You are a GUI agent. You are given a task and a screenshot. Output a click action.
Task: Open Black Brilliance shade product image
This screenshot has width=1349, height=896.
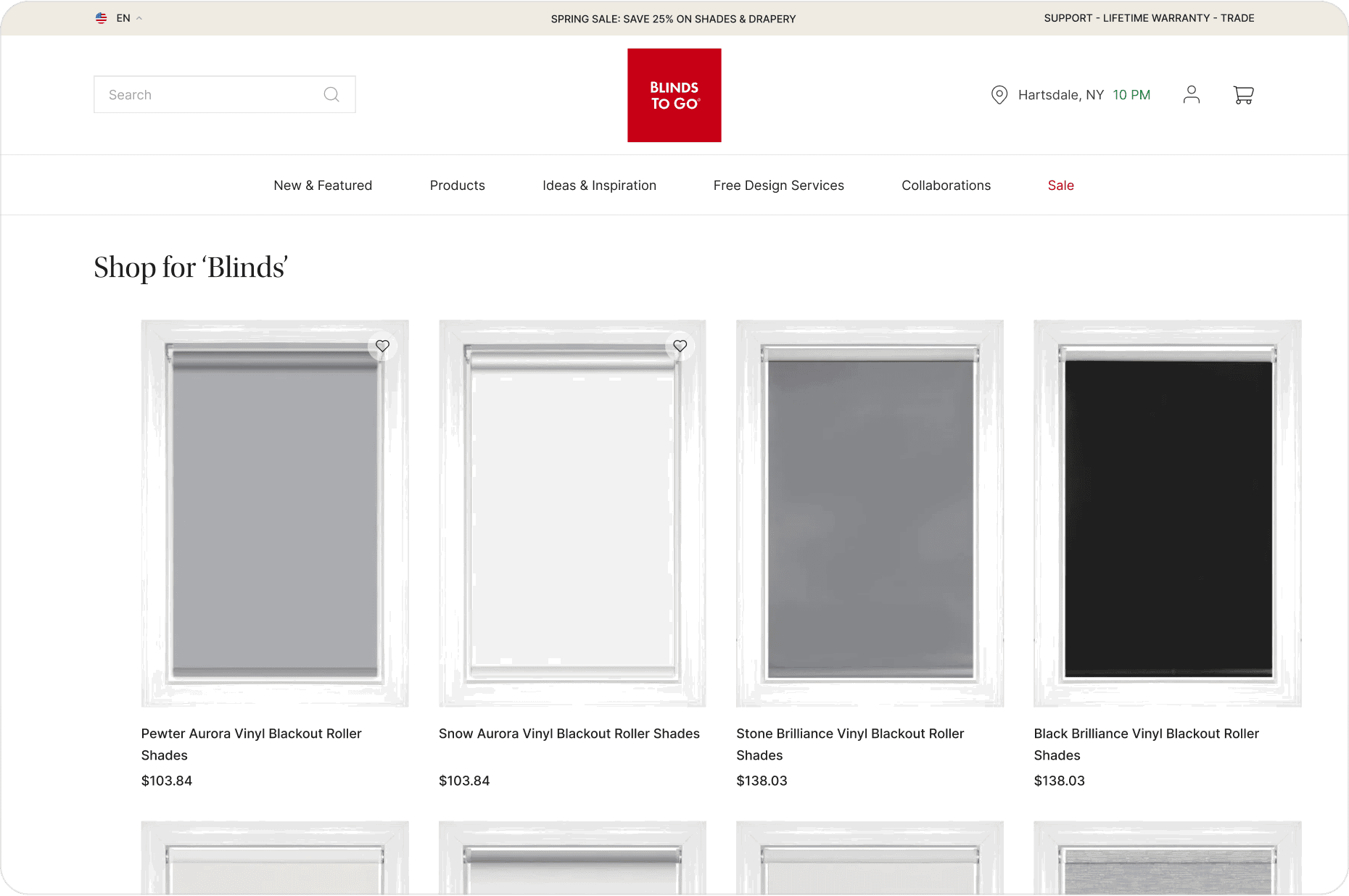(1167, 513)
